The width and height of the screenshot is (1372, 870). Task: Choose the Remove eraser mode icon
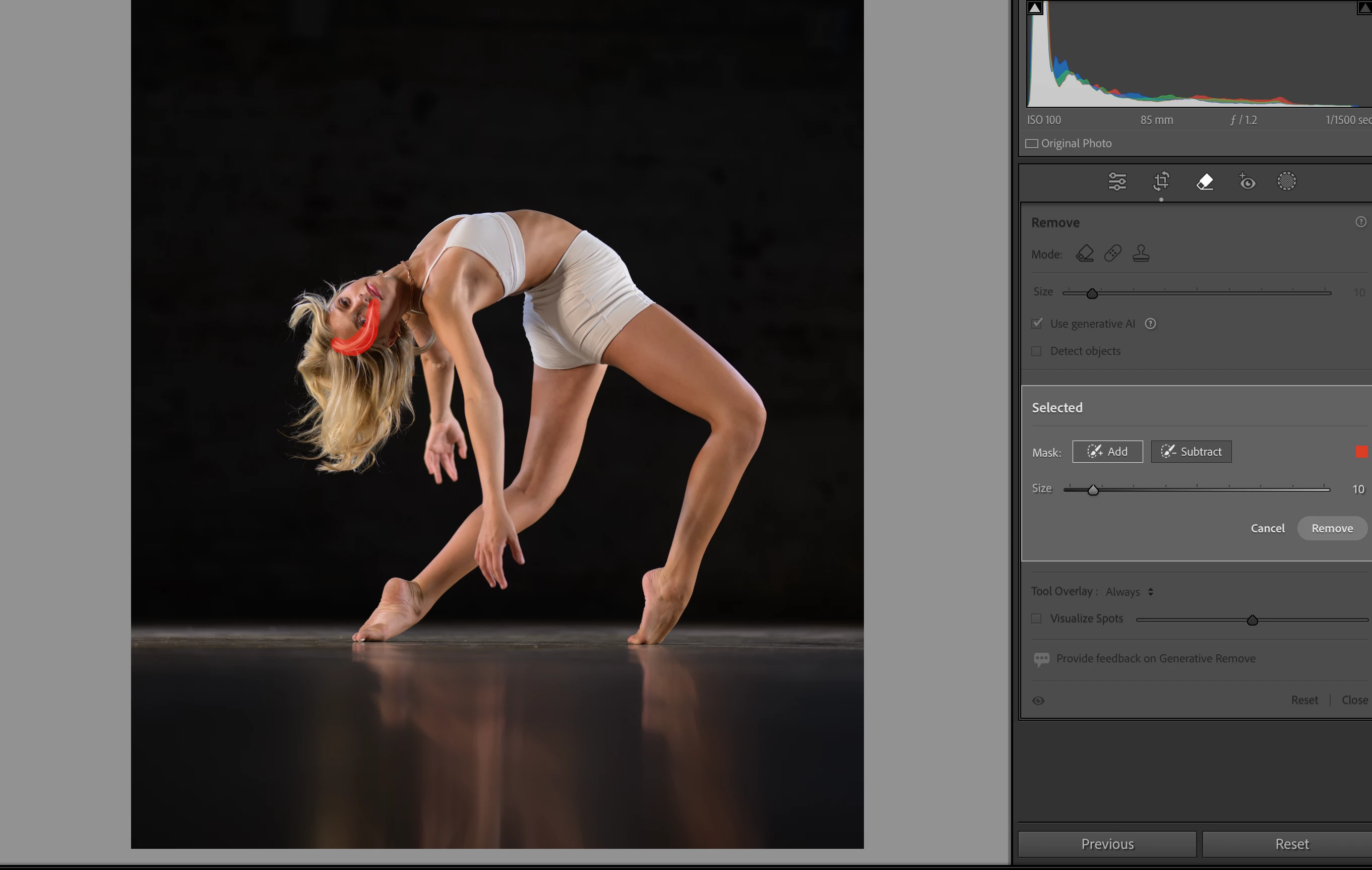(1084, 254)
